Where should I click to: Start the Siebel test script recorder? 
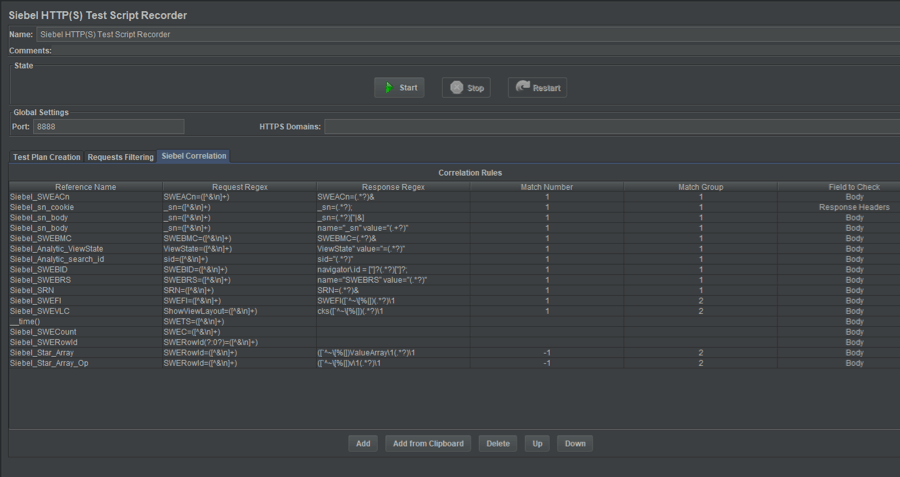coord(399,88)
